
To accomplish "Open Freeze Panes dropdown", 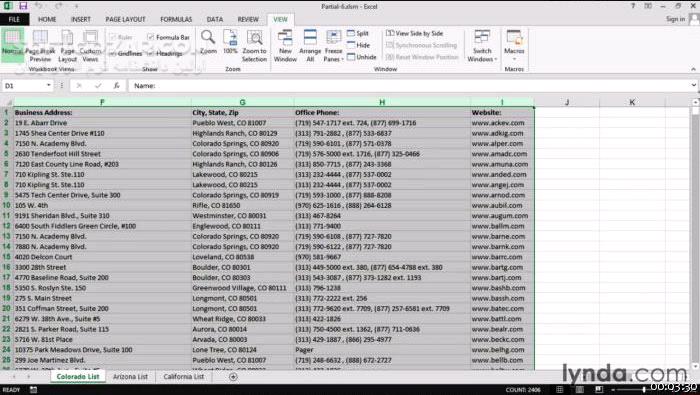I will click(333, 55).
